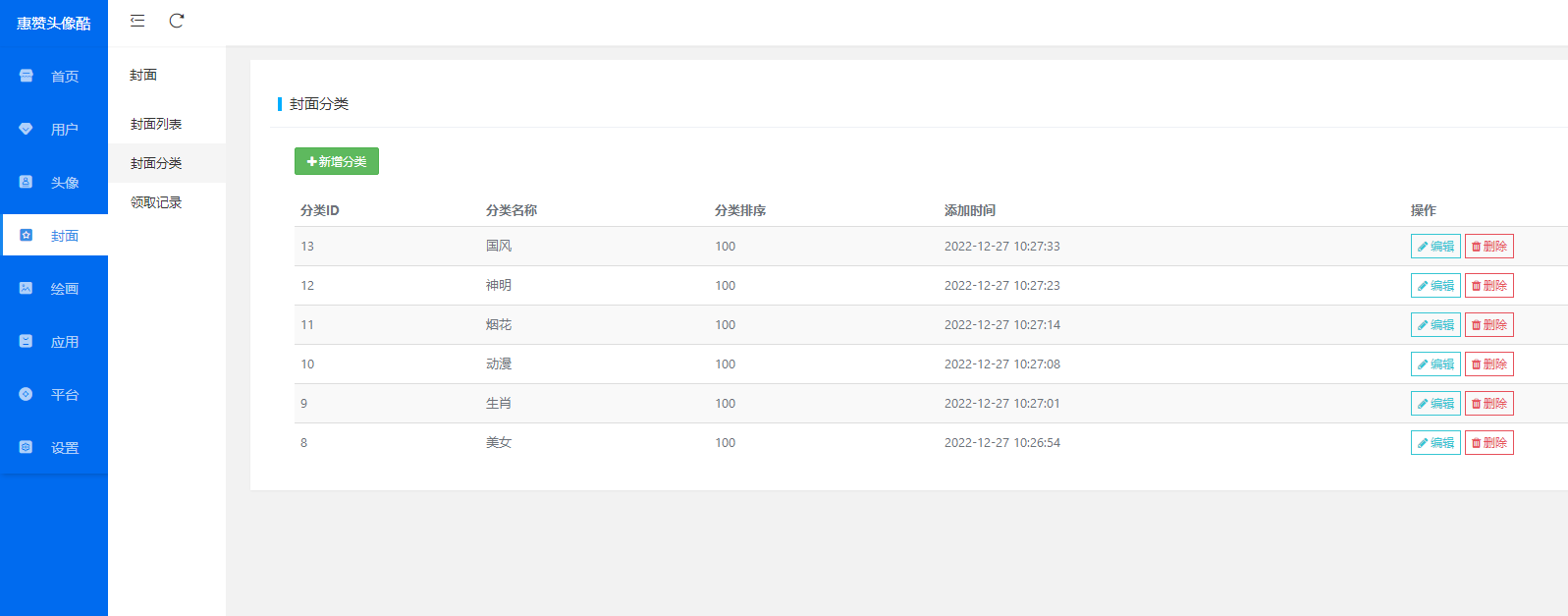
Task: Delete the 国风 category row
Action: (1489, 246)
